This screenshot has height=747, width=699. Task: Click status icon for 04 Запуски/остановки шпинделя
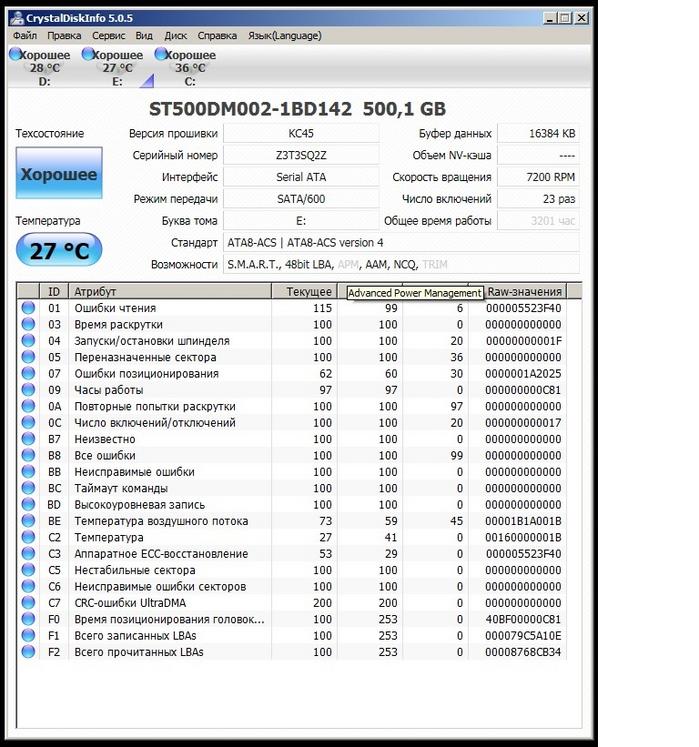tap(28, 341)
